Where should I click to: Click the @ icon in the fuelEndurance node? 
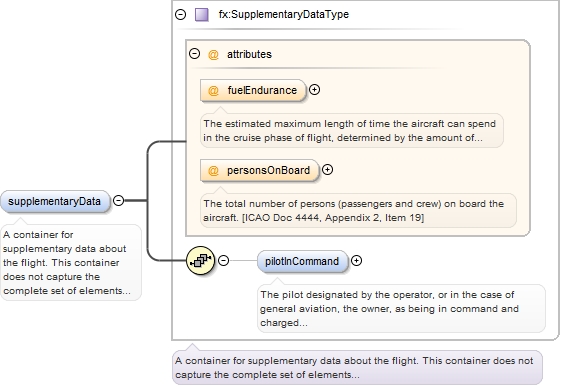pos(213,91)
